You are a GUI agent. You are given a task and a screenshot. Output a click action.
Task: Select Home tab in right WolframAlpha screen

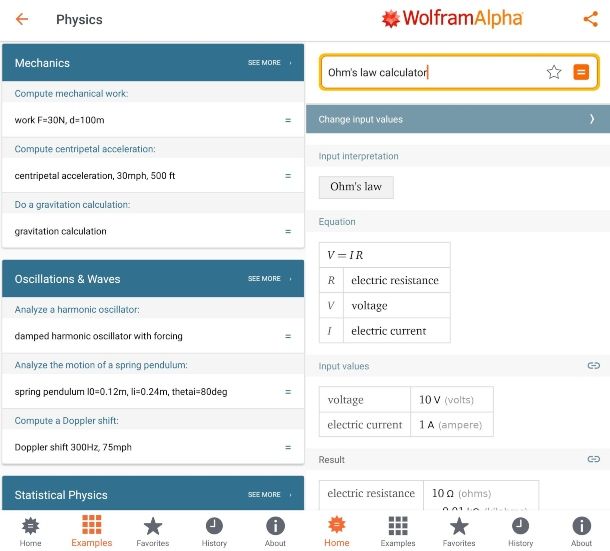(x=337, y=532)
